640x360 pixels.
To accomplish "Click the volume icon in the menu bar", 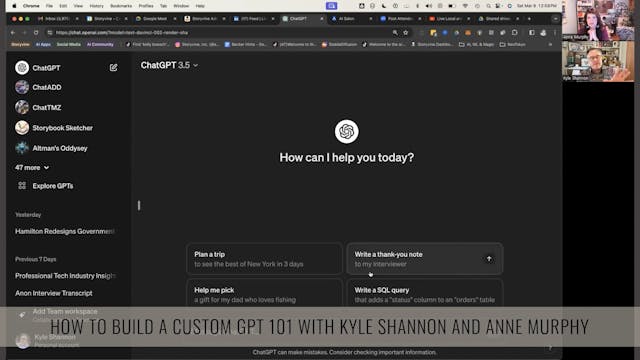I will click(x=429, y=6).
